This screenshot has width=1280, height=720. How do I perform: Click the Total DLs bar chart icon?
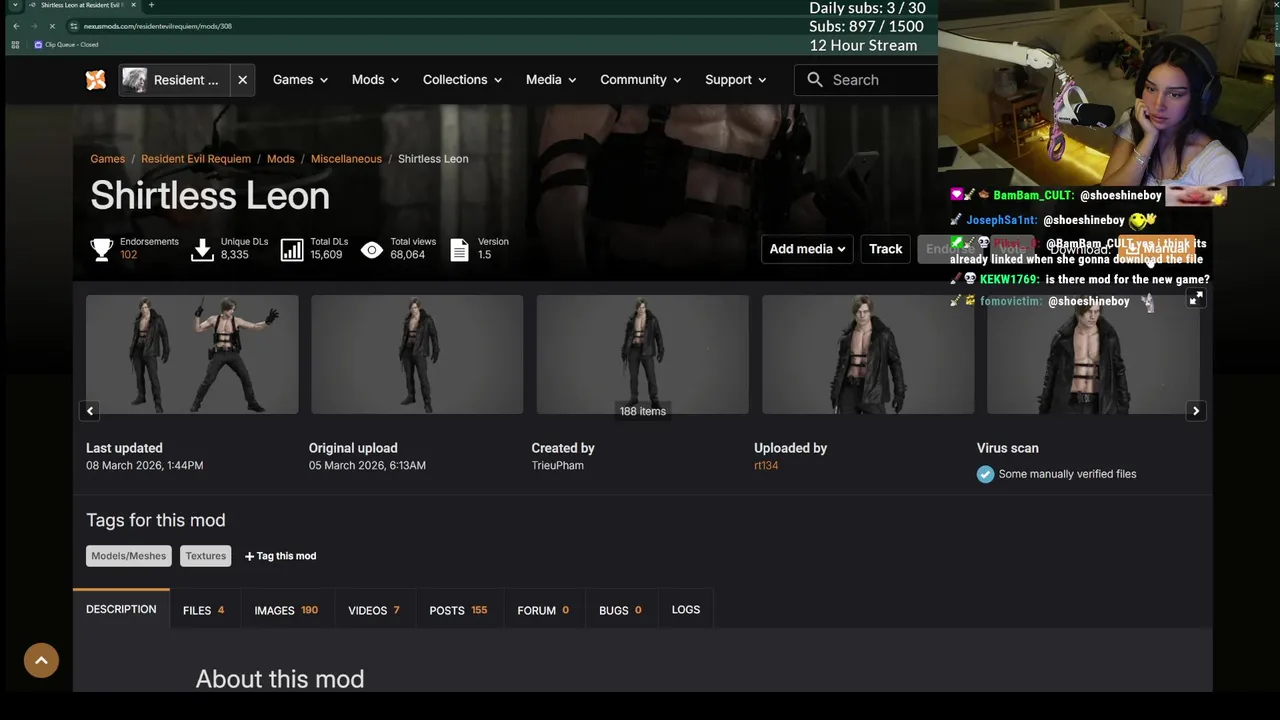pos(292,249)
